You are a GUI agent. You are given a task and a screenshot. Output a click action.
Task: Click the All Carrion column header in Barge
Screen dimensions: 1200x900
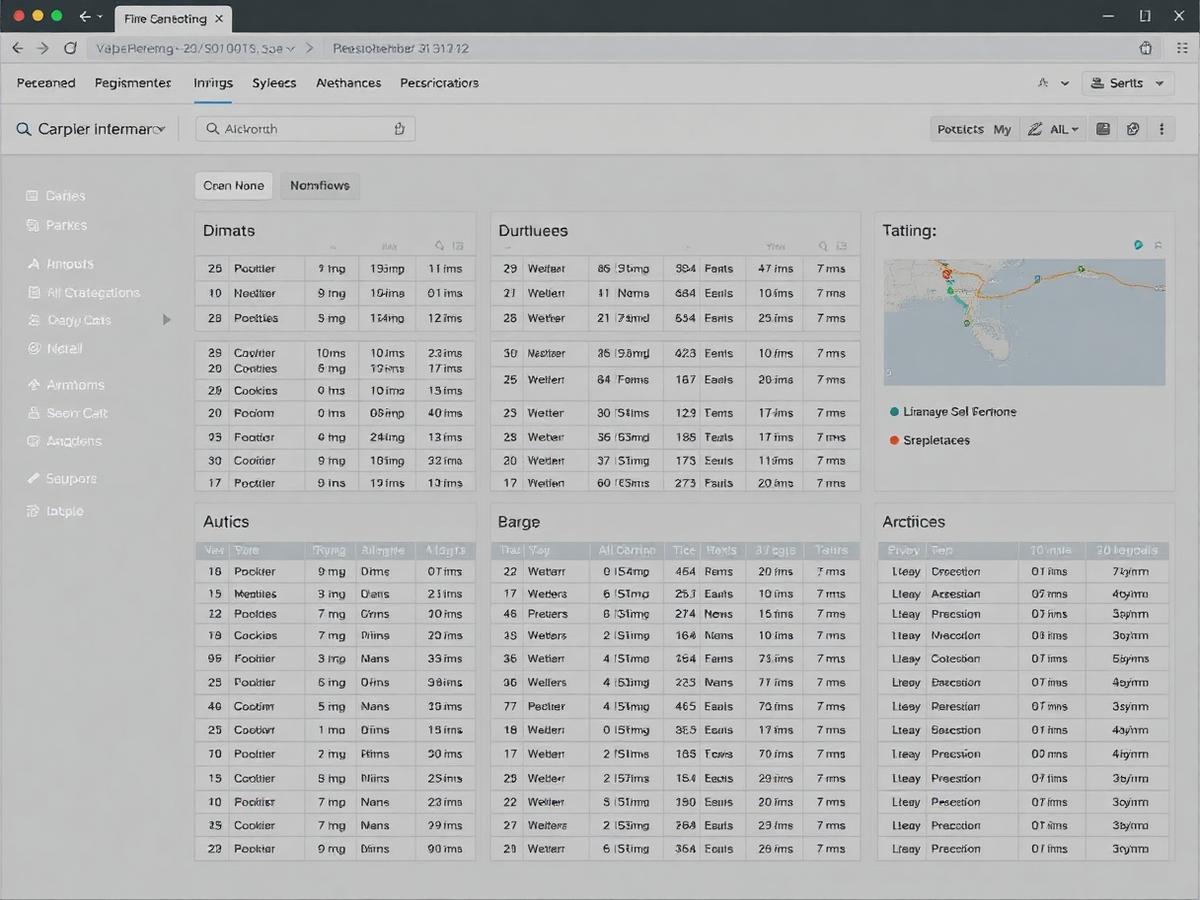pyautogui.click(x=627, y=550)
